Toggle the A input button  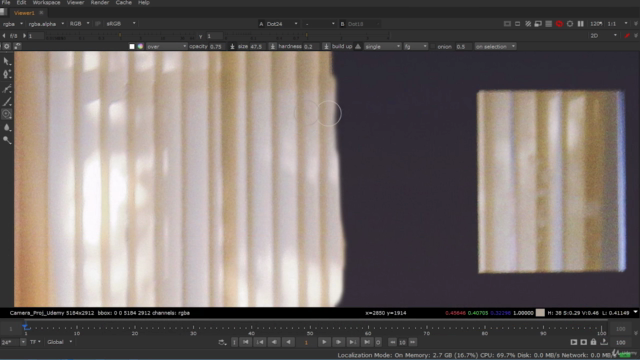261,24
